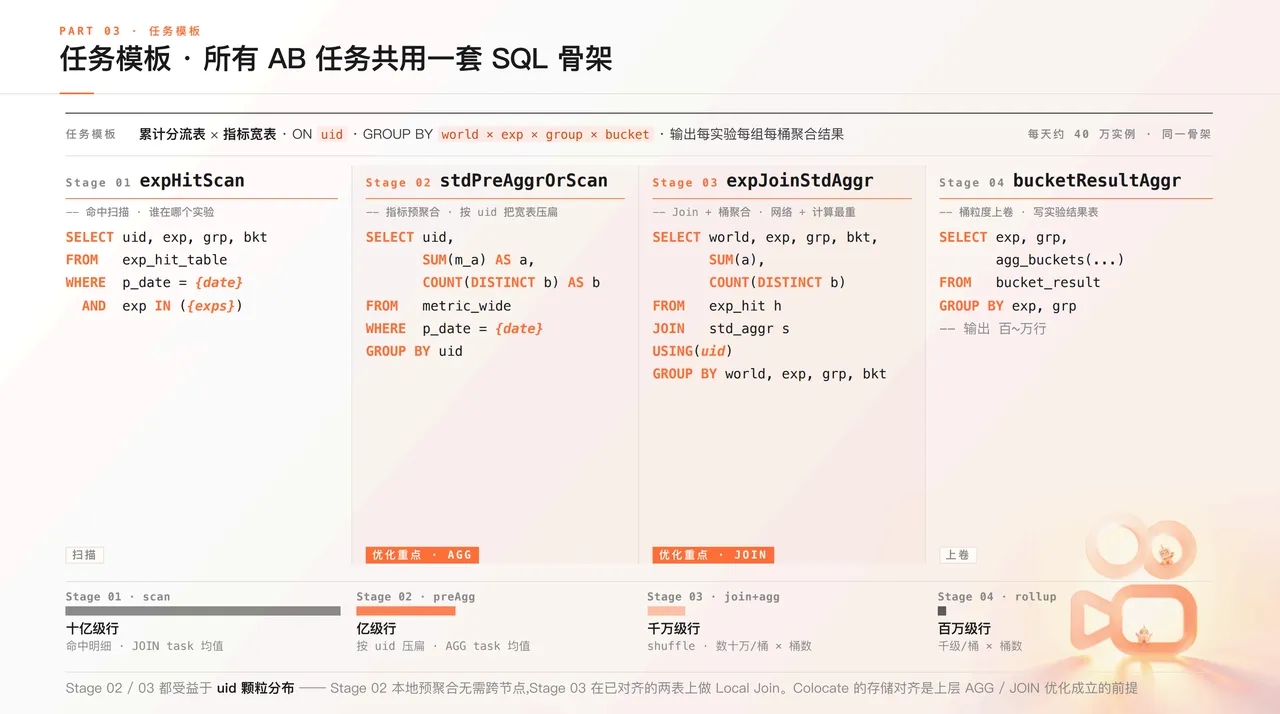The image size is (1280, 714).
Task: Click the bucket_result table name
Action: [x=1048, y=283]
